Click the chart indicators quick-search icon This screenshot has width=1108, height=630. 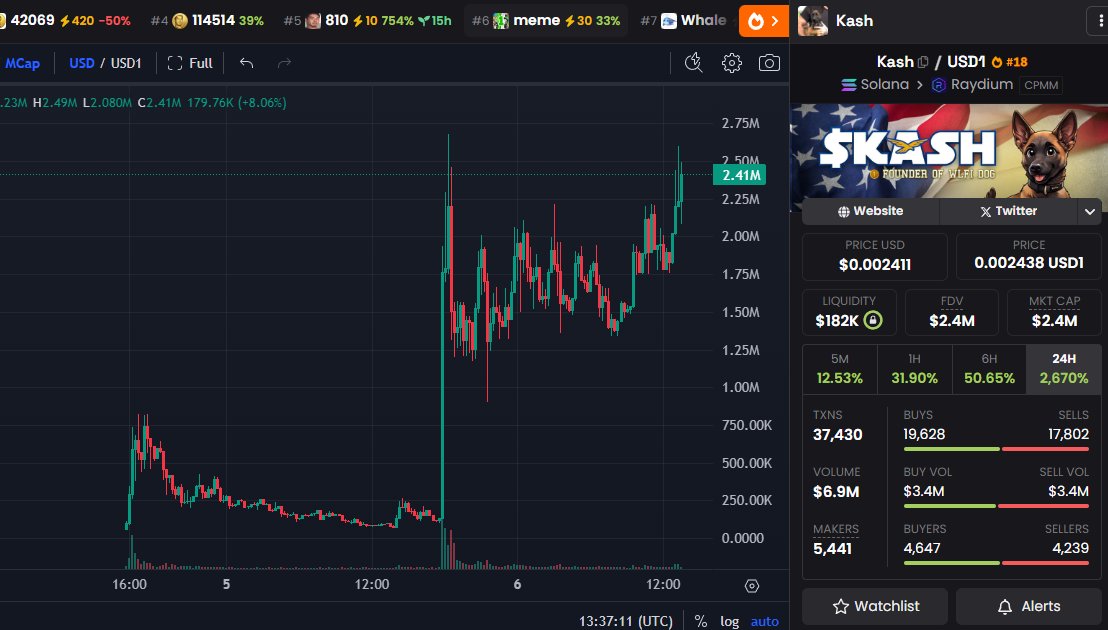(694, 63)
